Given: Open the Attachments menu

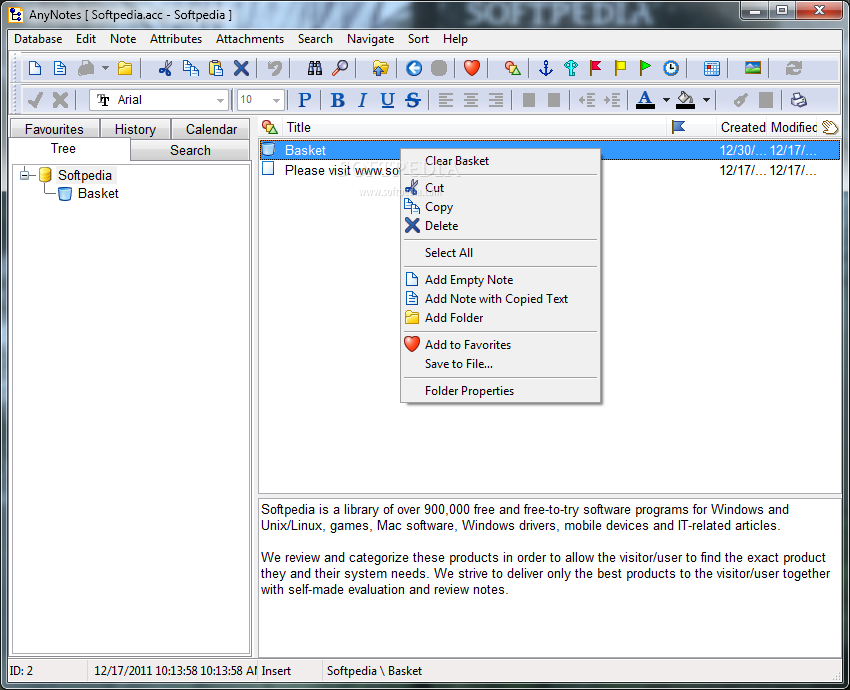Looking at the screenshot, I should [249, 39].
